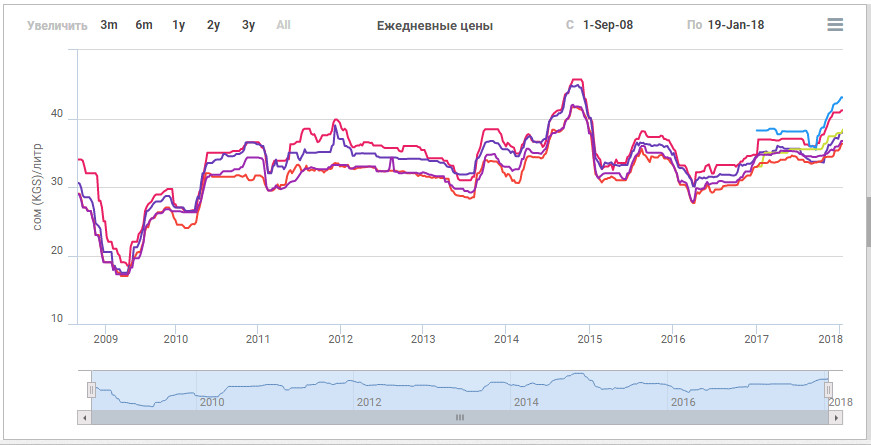Screen dimensions: 871x445
Task: Click the chart title Ежедневные цены
Action: tap(434, 25)
